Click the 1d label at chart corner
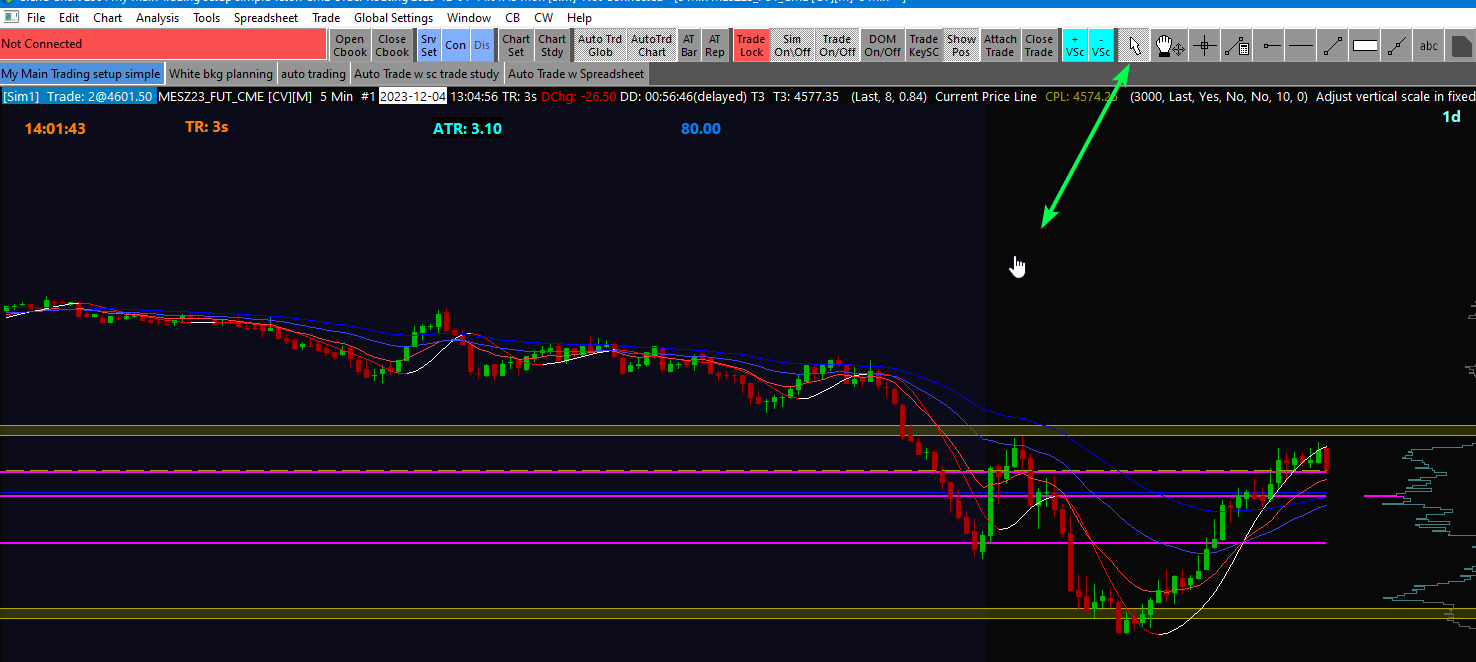 (x=1450, y=118)
